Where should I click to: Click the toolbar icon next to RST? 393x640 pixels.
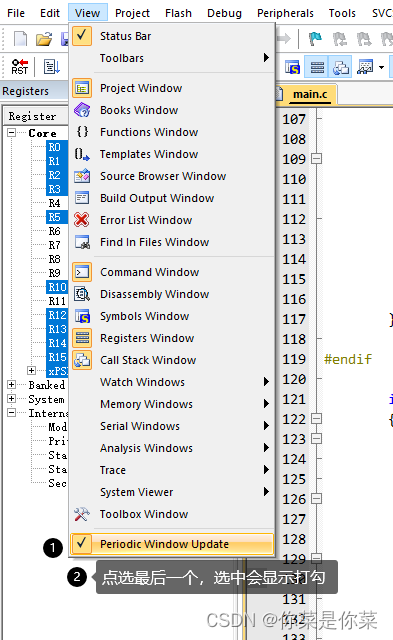tap(52, 67)
